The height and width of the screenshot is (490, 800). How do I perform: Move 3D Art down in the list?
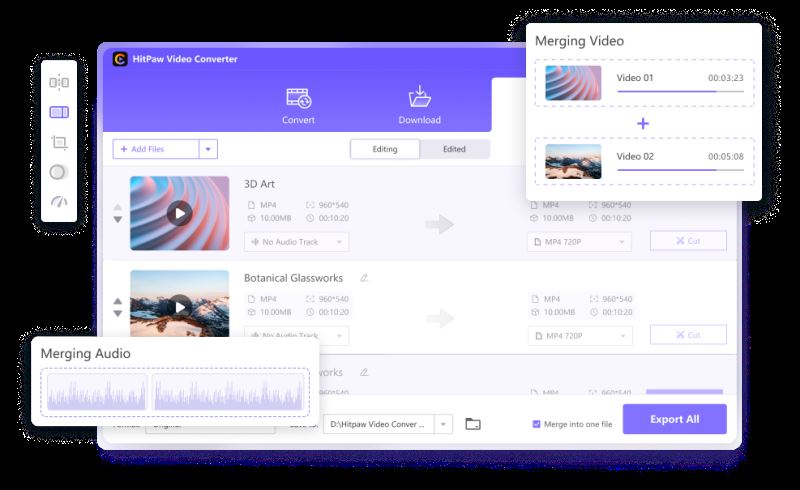tap(118, 219)
